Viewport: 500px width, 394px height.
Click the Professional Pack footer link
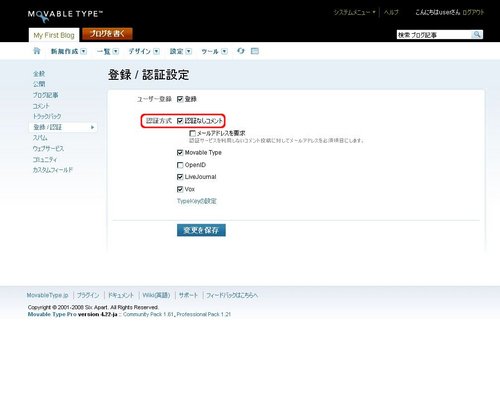click(x=204, y=314)
